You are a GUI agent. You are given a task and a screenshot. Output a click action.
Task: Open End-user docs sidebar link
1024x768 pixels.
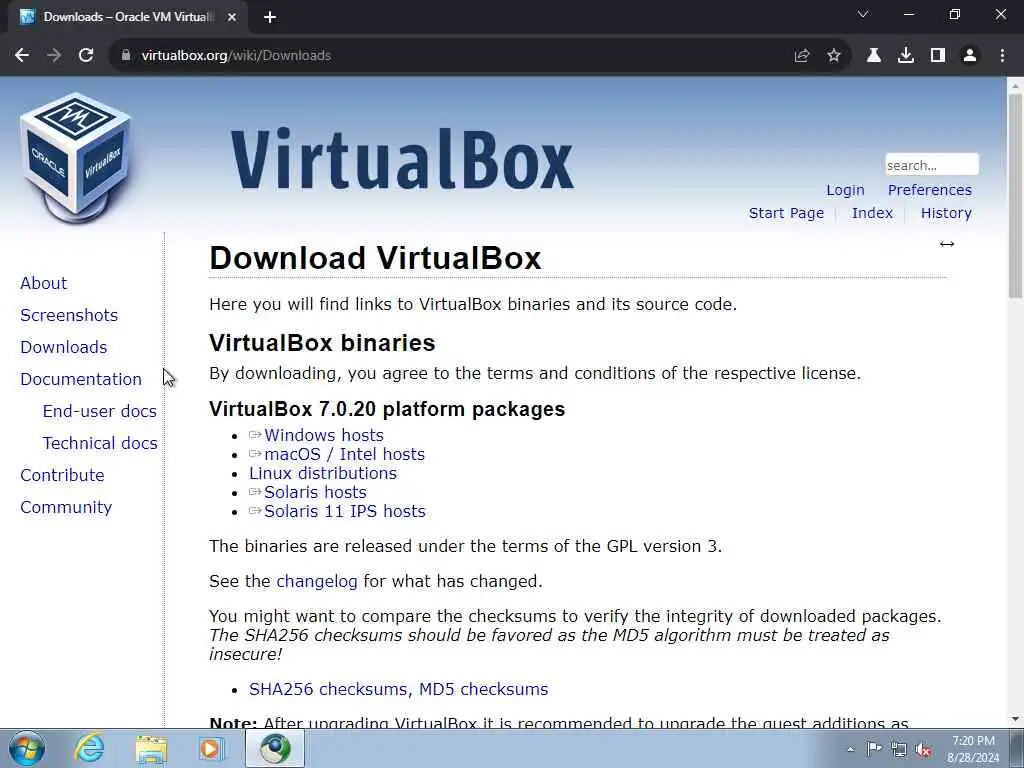(x=99, y=411)
